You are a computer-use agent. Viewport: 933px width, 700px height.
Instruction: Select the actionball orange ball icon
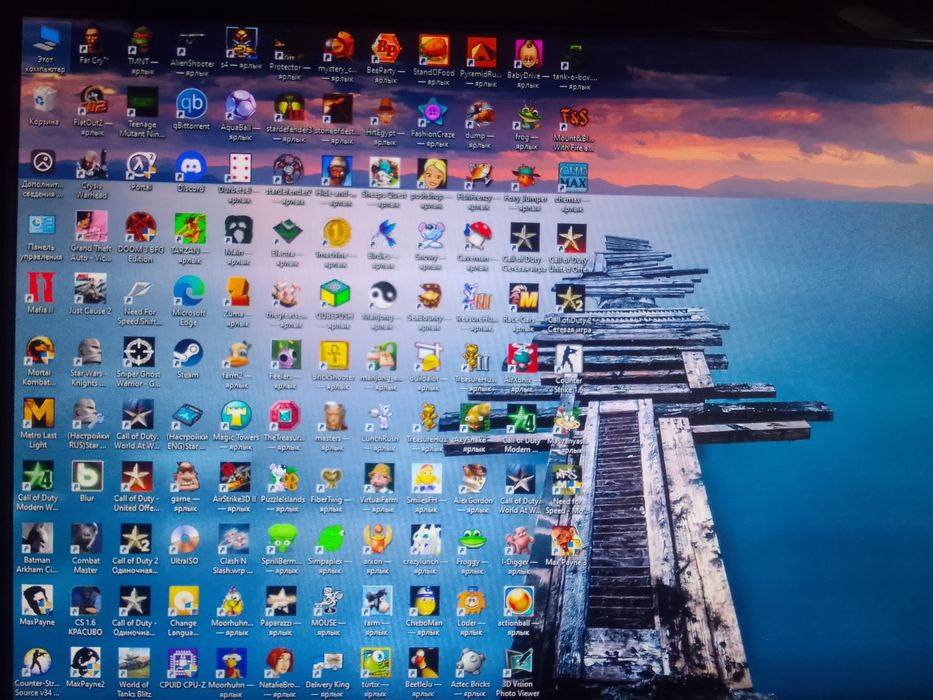coord(518,601)
